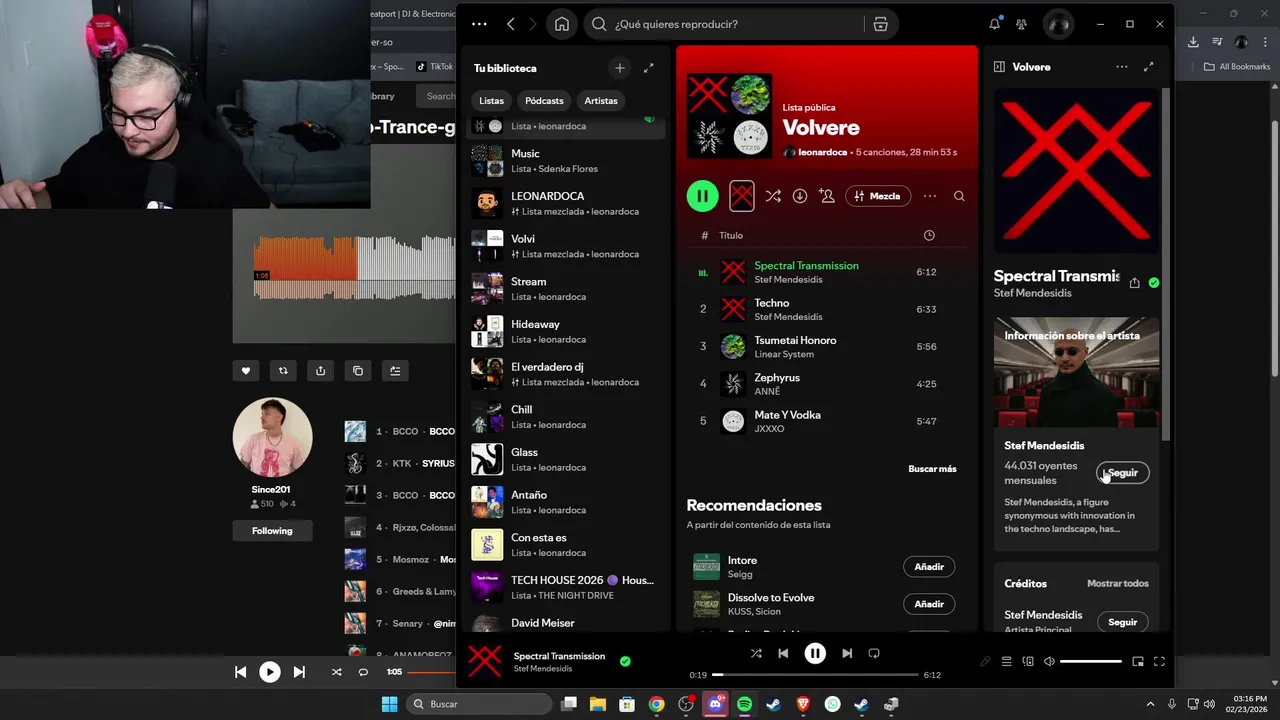Screen dimensions: 1280x720
Task: Click SoundCloud waveform to seek
Action: coord(355,268)
